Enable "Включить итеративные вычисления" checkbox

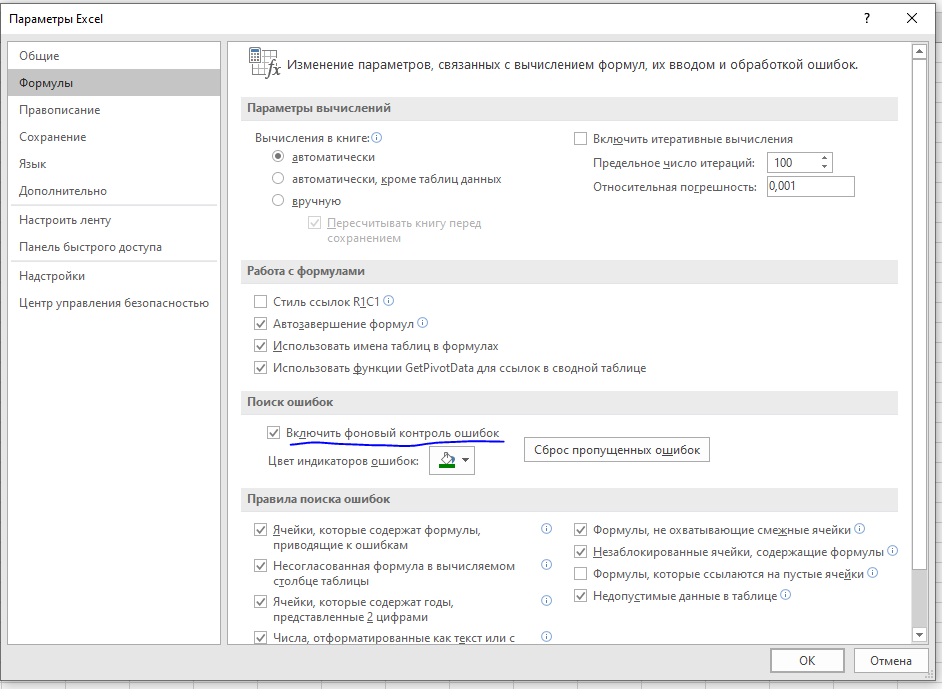[580, 139]
